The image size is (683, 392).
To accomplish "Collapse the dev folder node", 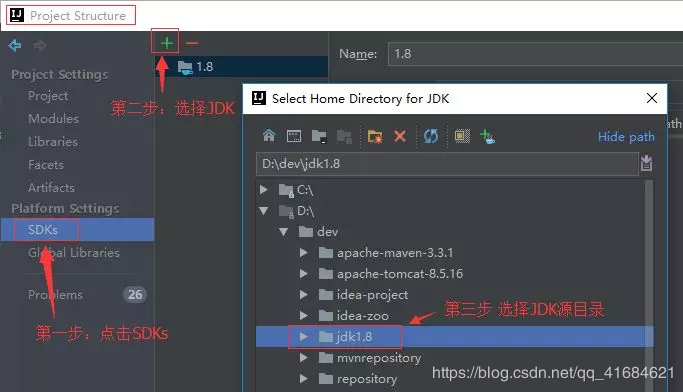I will [x=284, y=232].
